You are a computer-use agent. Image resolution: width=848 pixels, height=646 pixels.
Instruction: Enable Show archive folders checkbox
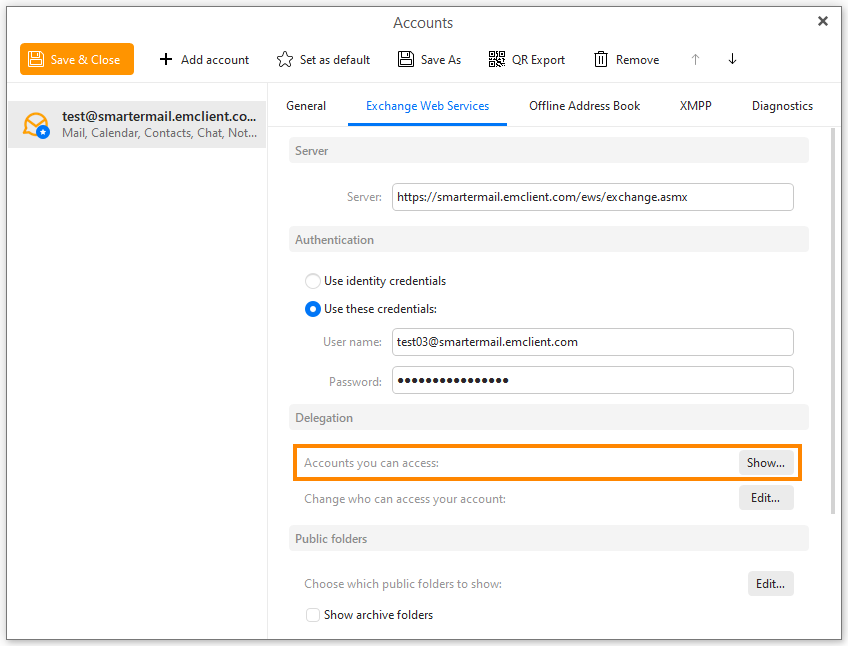point(313,615)
